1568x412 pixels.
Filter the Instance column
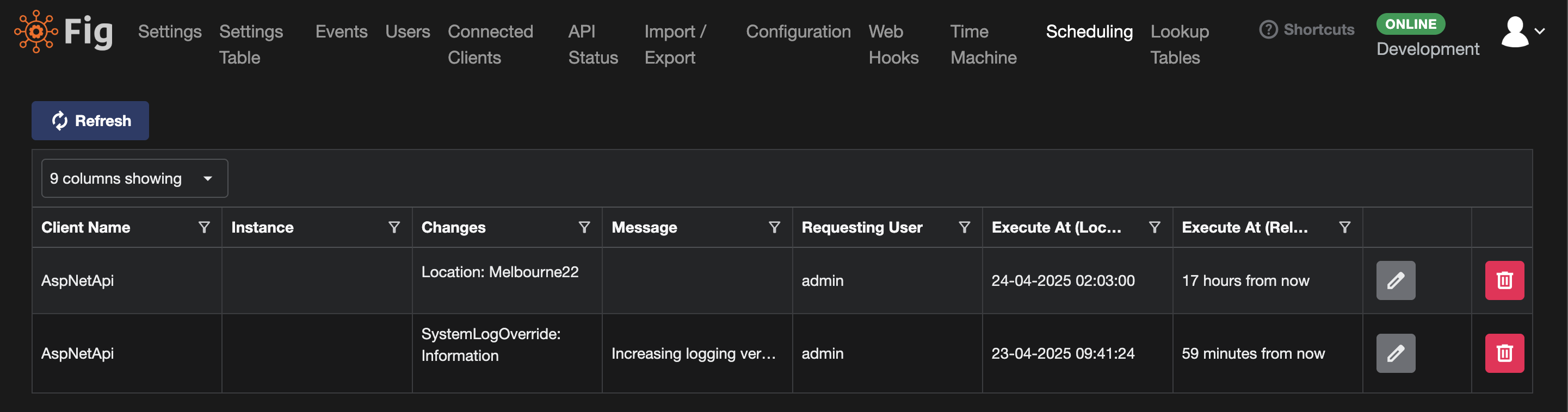click(394, 227)
